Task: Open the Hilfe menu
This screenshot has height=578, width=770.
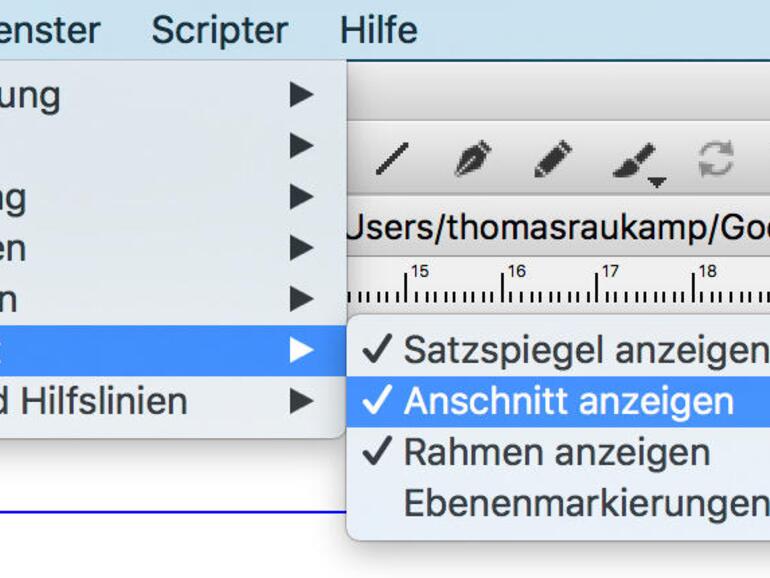Action: 378,30
